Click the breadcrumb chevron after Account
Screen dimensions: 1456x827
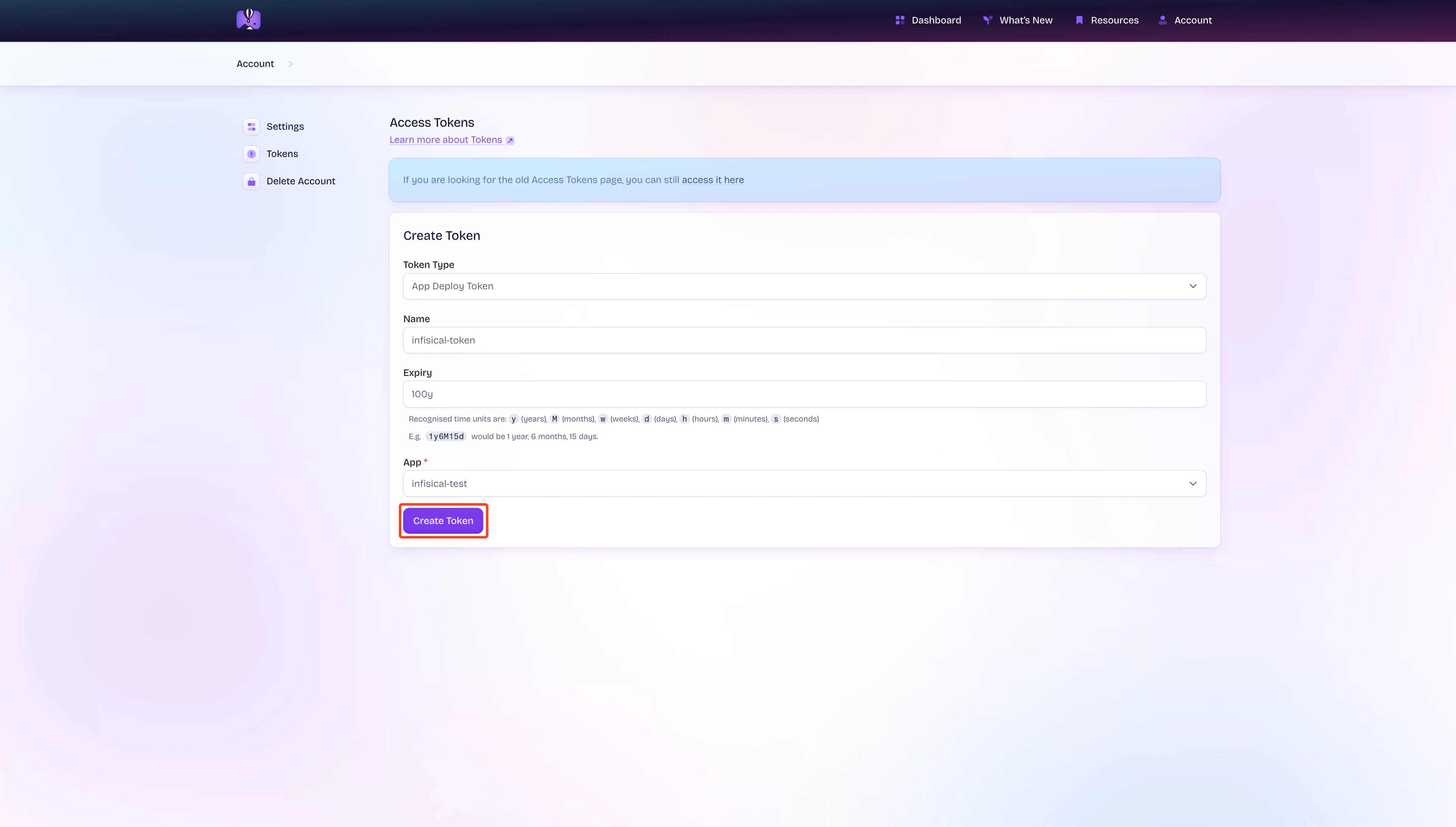290,64
